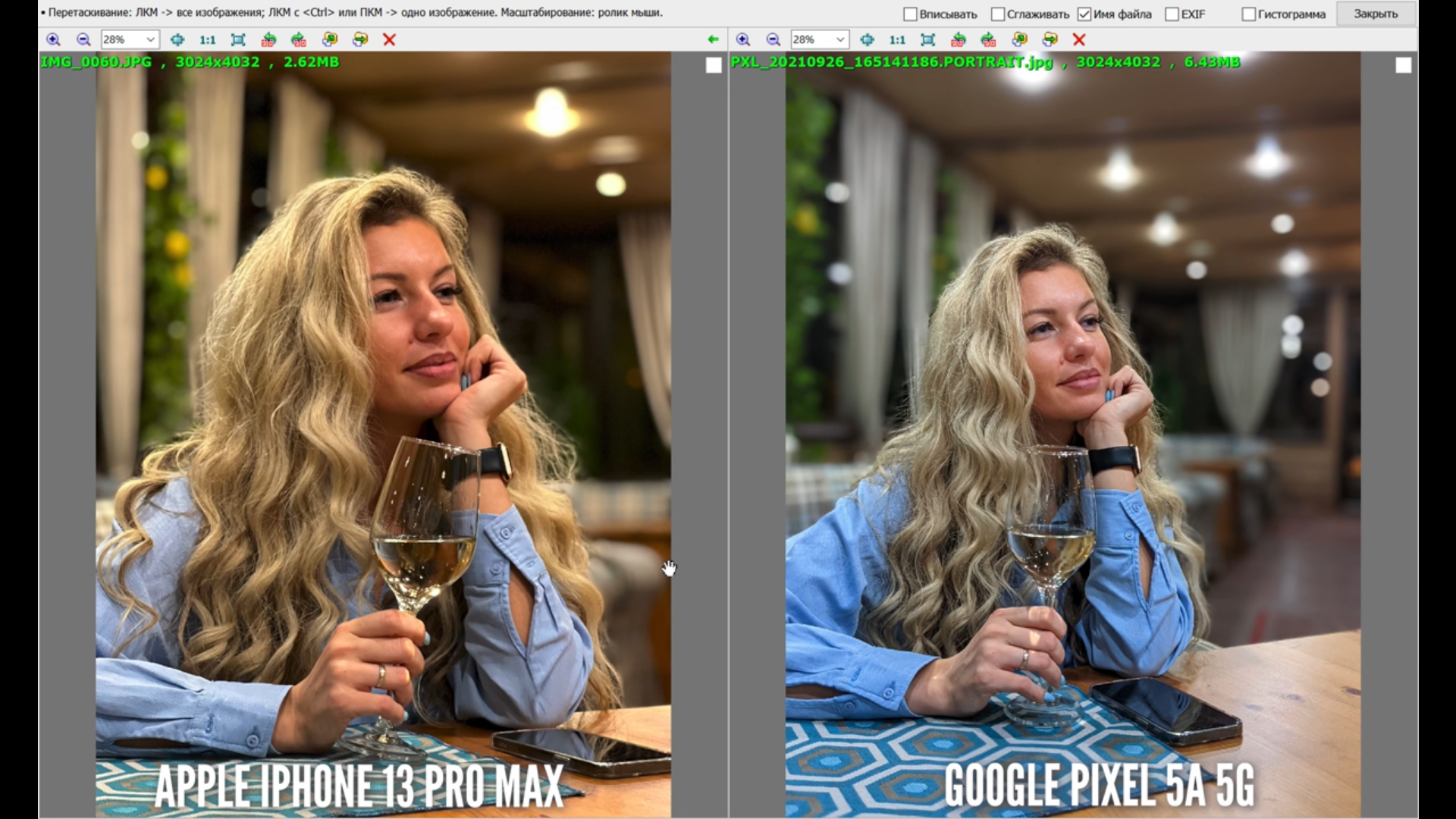The image size is (1456, 819).
Task: Enable the EXIF checkbox
Action: [x=1172, y=14]
